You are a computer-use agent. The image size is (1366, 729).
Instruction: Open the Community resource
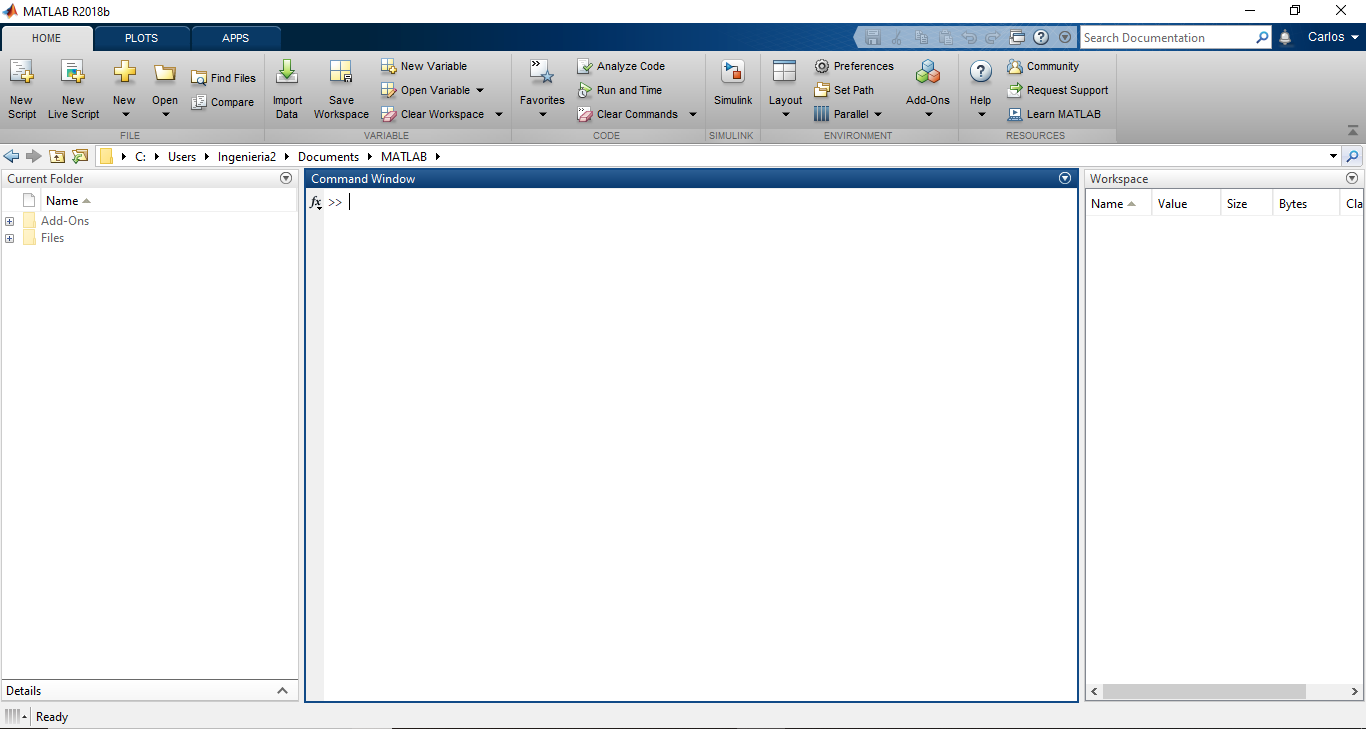click(x=1043, y=66)
